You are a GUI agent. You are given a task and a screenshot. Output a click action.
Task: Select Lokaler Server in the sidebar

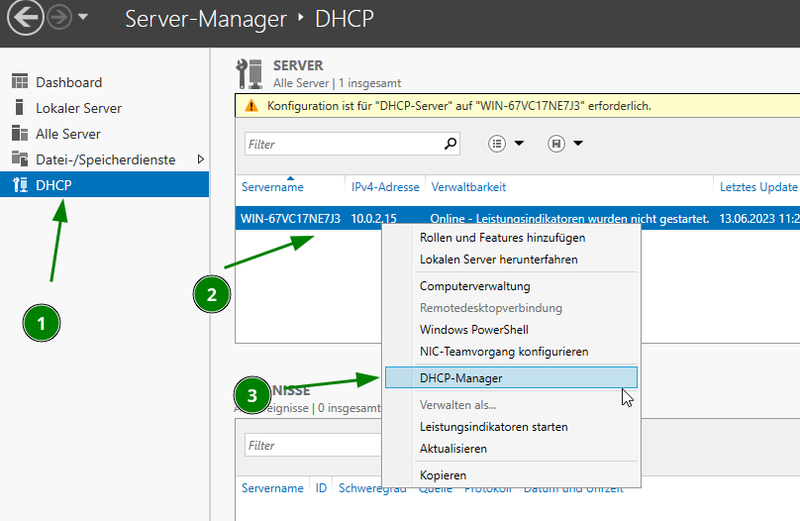click(x=78, y=108)
